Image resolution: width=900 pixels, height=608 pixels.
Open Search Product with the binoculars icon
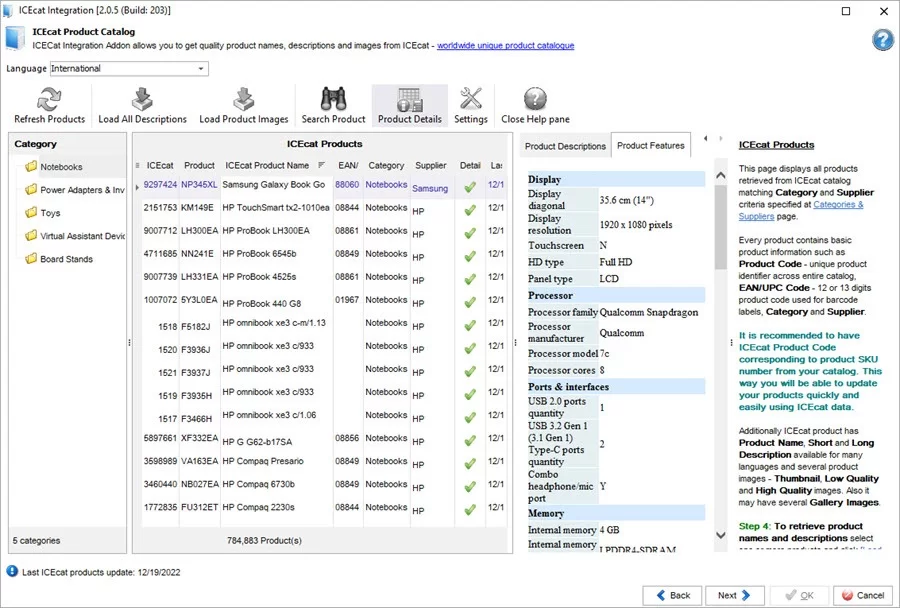(333, 100)
